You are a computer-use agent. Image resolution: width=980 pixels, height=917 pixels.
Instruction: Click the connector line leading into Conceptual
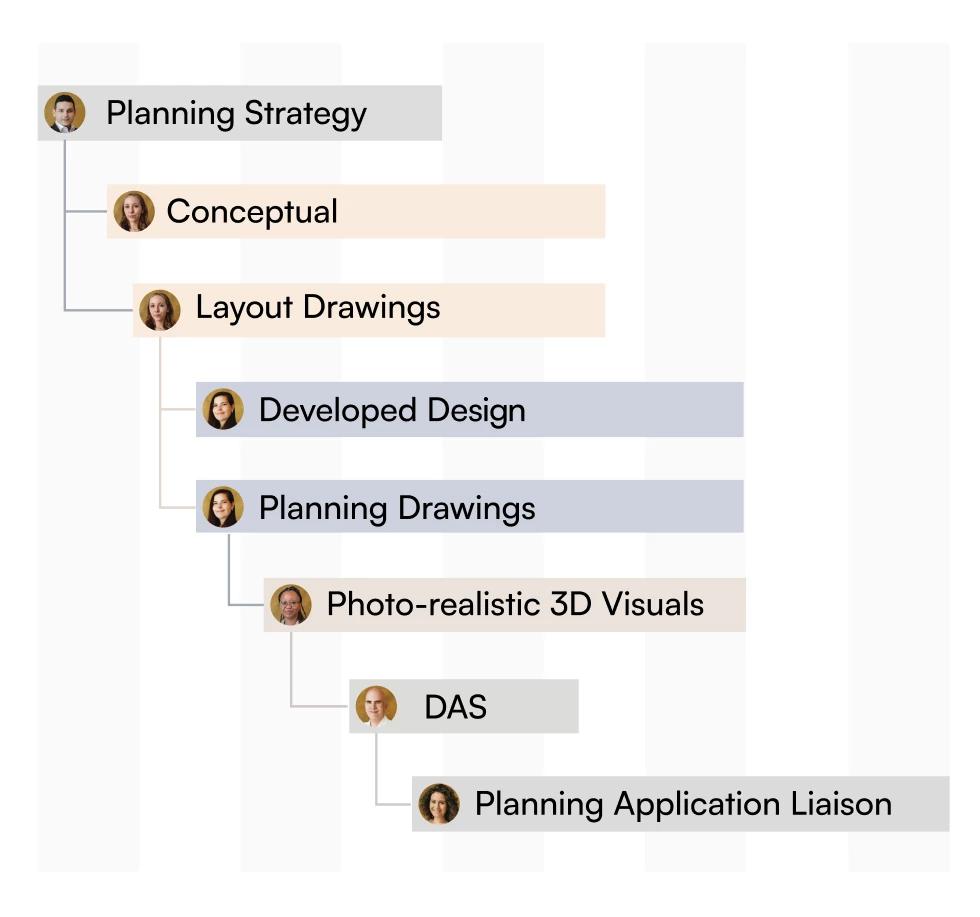(x=86, y=211)
